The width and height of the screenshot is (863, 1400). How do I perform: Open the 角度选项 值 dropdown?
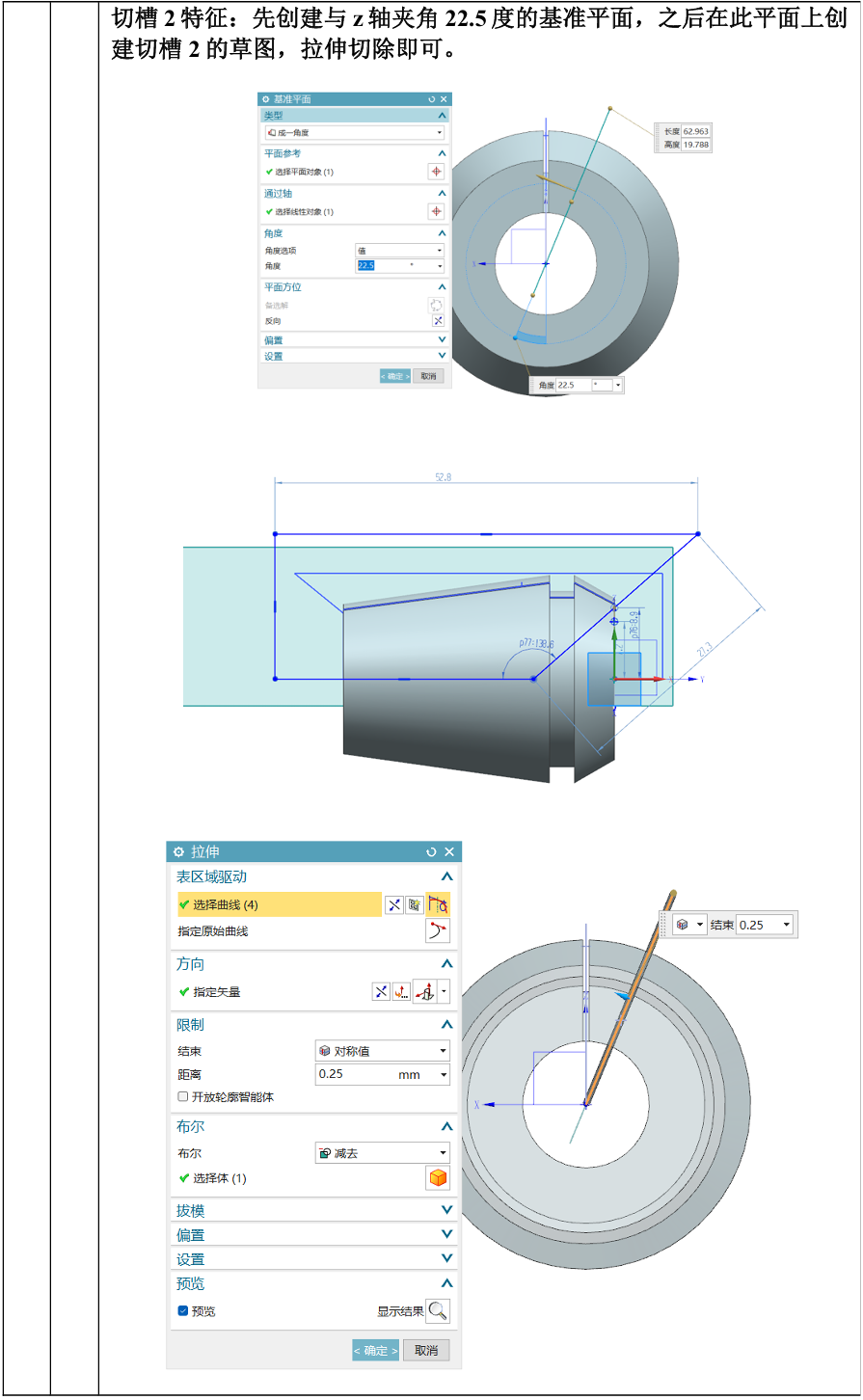[399, 251]
